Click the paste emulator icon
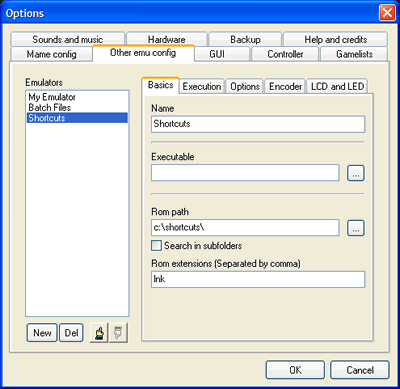The width and height of the screenshot is (400, 389). coord(118,333)
